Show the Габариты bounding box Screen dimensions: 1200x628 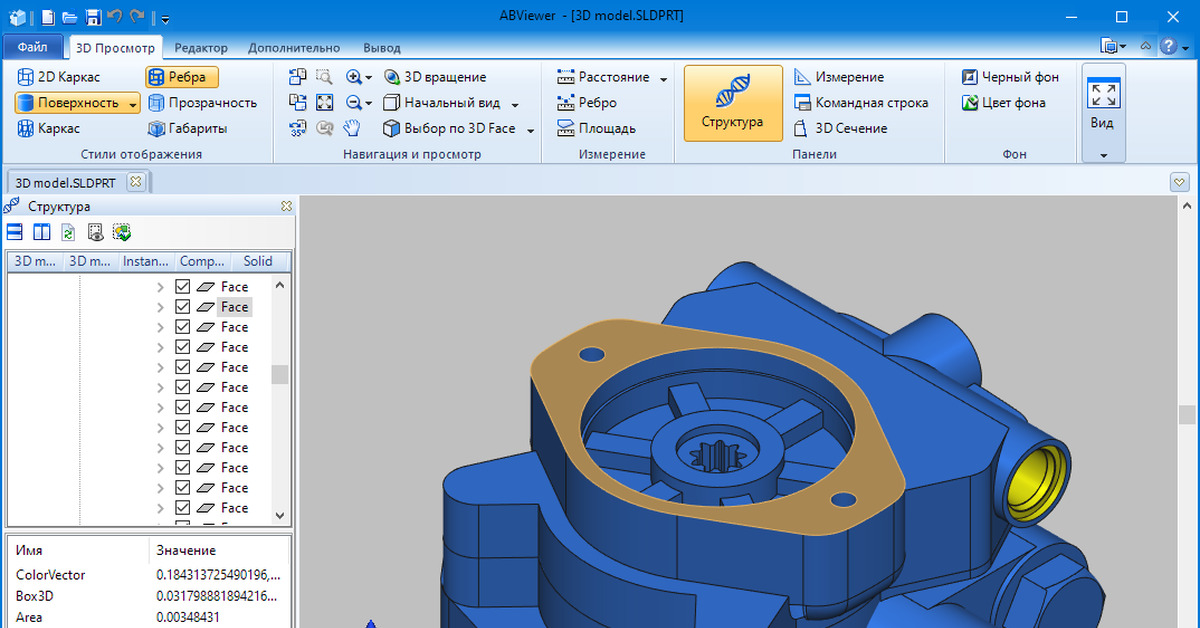[187, 128]
